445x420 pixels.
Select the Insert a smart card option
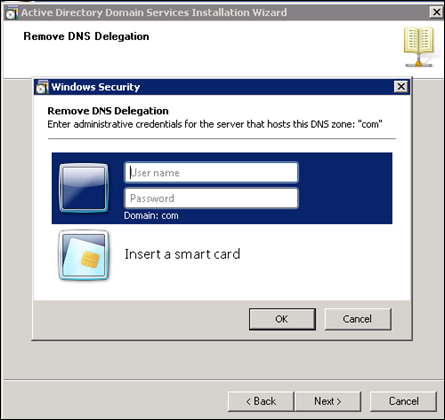click(x=182, y=254)
